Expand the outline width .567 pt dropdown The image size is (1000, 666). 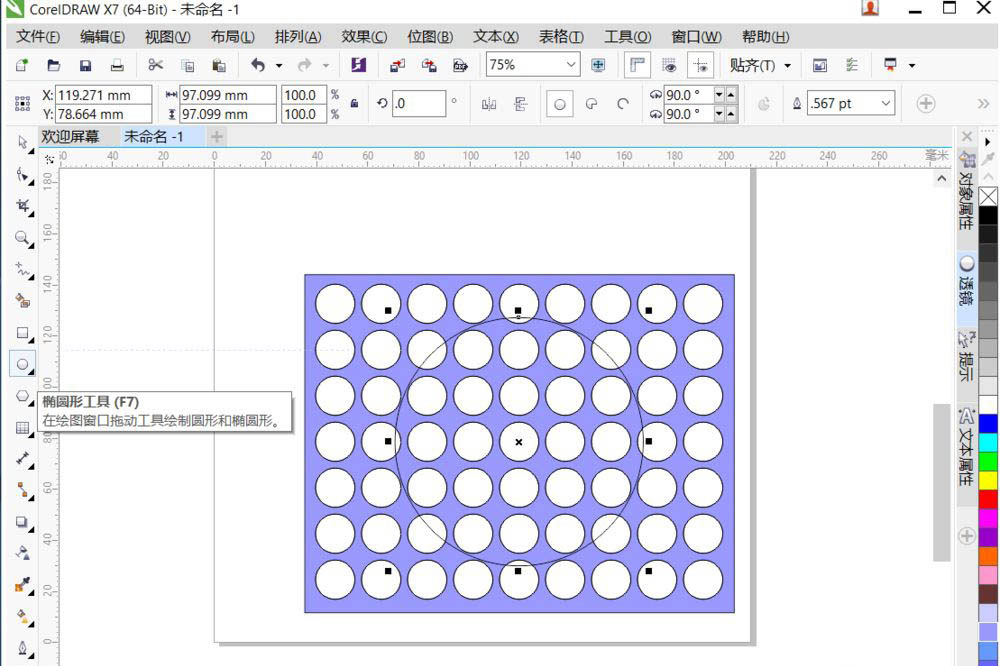(886, 103)
